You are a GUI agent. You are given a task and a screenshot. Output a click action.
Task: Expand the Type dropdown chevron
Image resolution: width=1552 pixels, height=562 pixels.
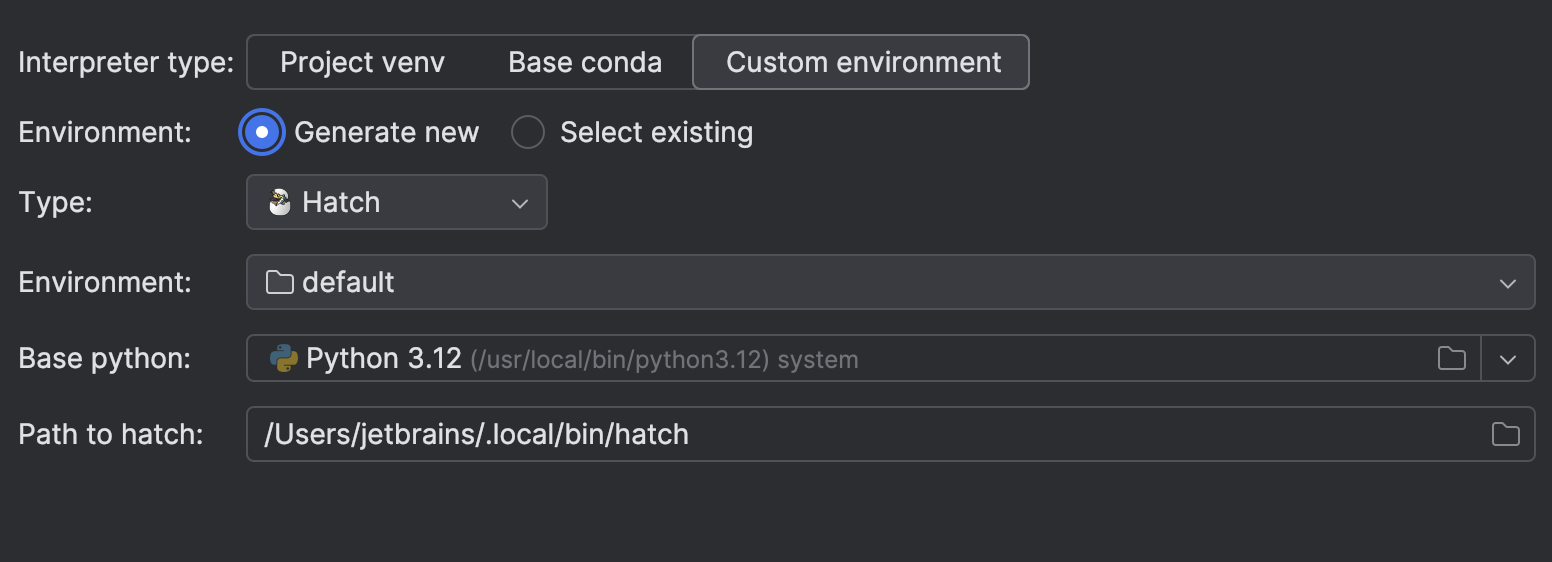[519, 203]
